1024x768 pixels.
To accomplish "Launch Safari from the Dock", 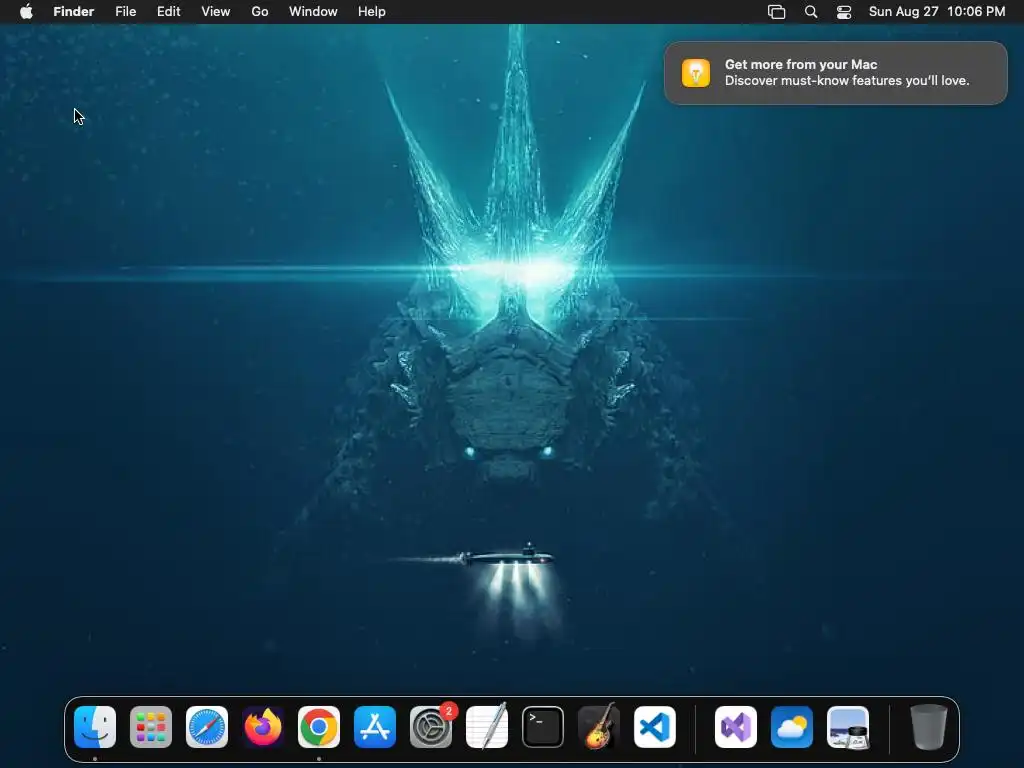I will click(x=207, y=727).
